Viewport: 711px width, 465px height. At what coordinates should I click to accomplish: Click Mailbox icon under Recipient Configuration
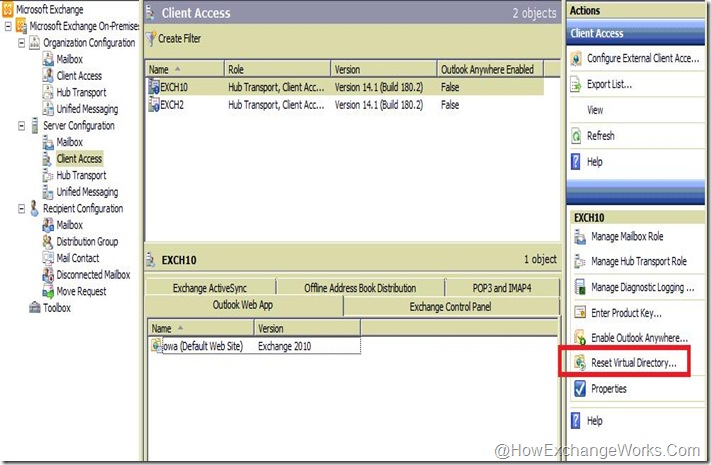(x=48, y=225)
